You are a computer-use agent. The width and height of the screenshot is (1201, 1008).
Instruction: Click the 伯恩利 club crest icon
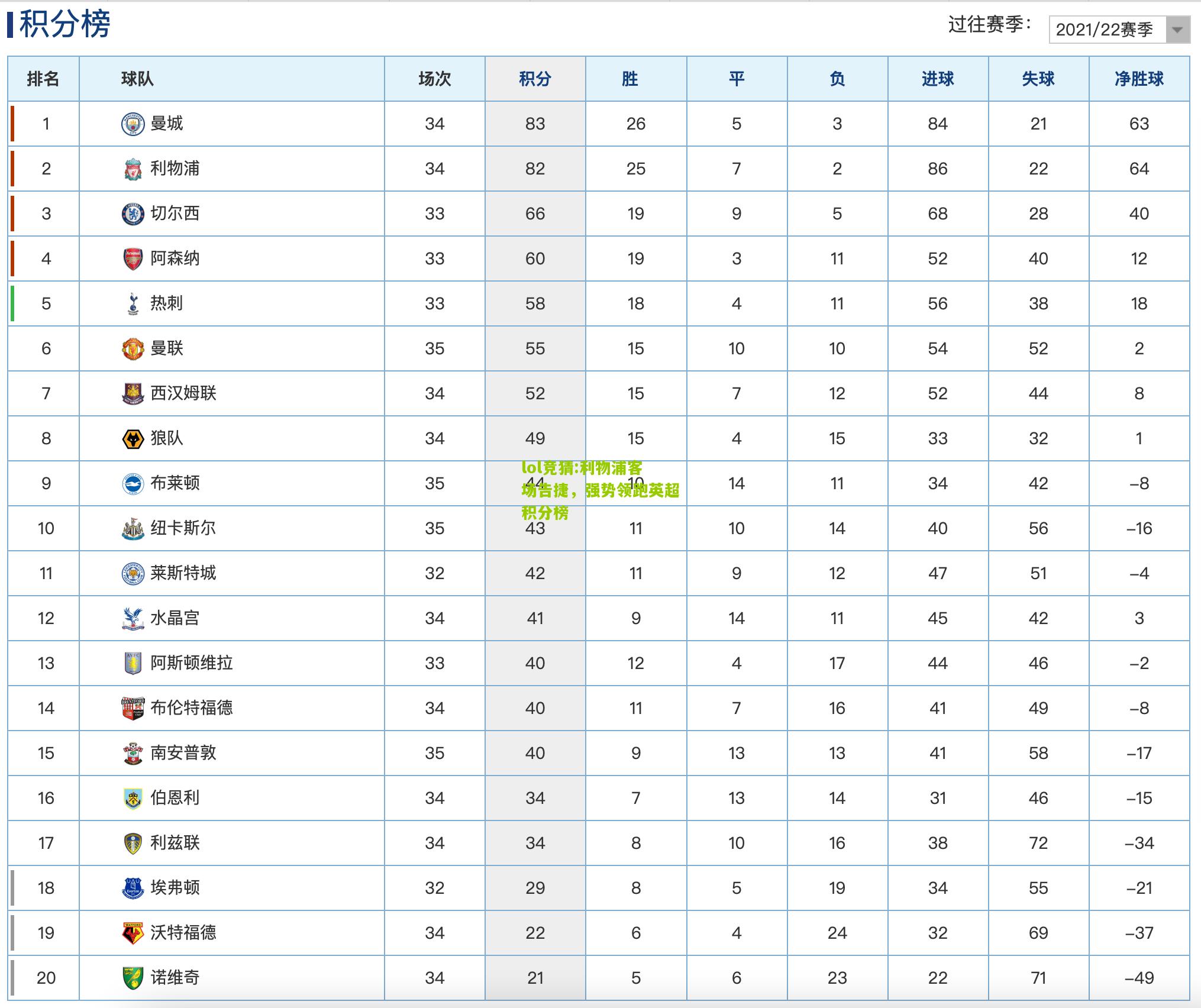pyautogui.click(x=133, y=799)
